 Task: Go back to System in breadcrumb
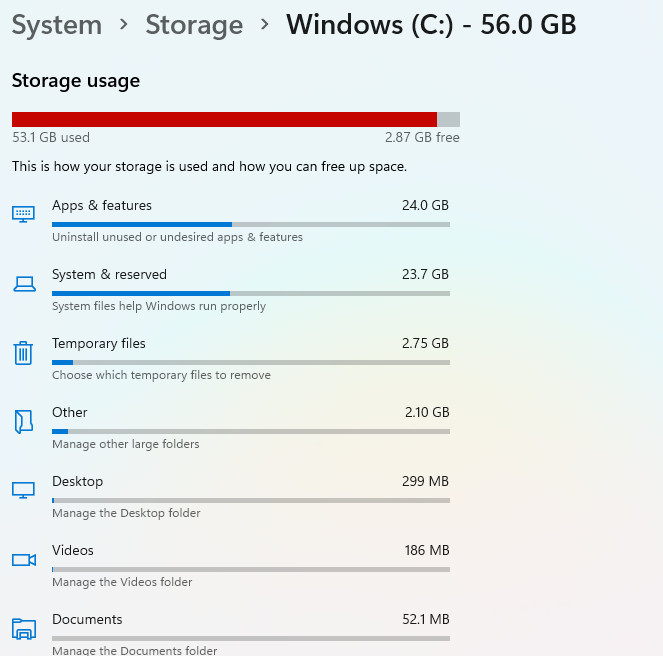[57, 25]
